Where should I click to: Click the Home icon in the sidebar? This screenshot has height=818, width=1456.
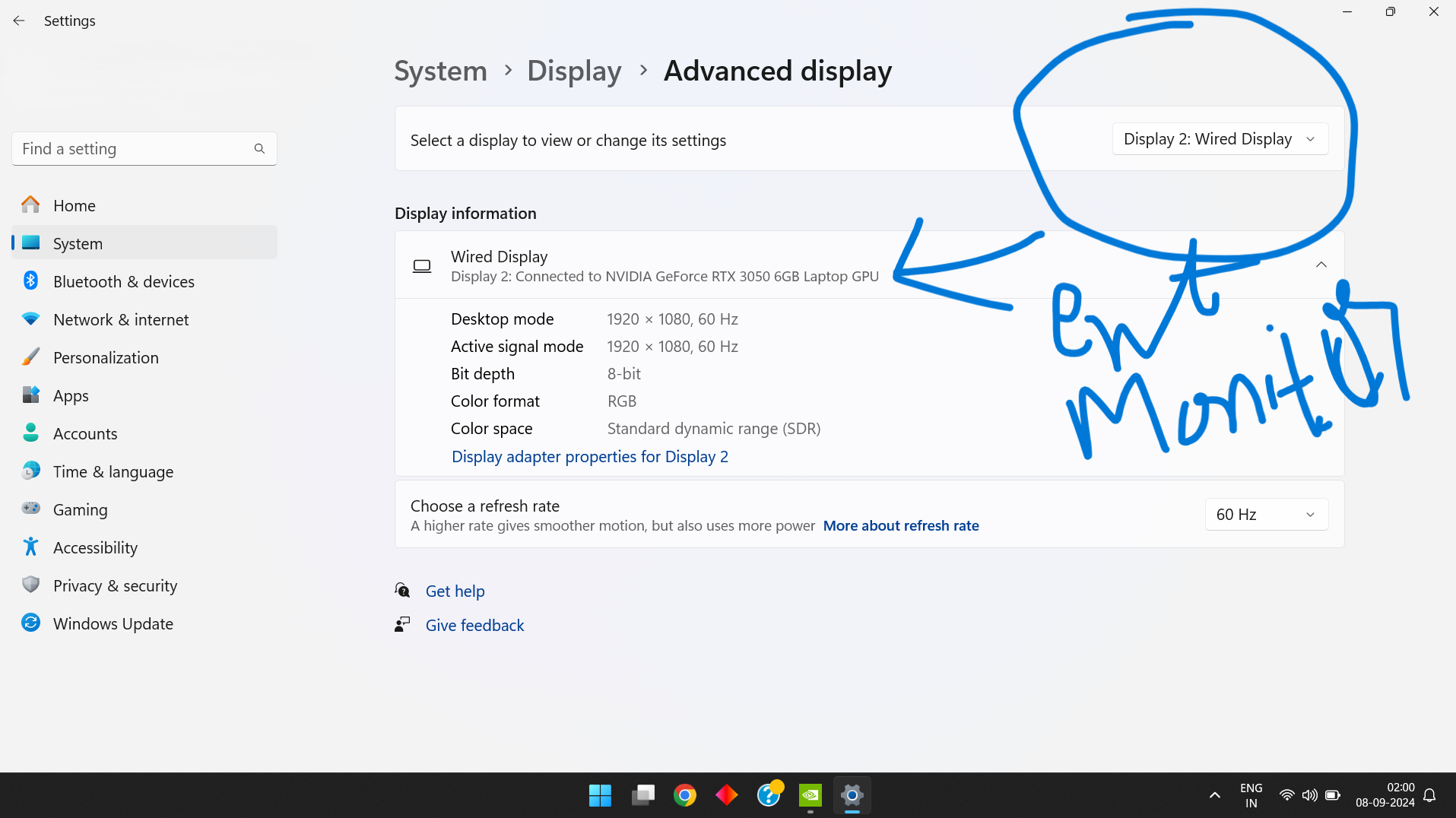(30, 205)
